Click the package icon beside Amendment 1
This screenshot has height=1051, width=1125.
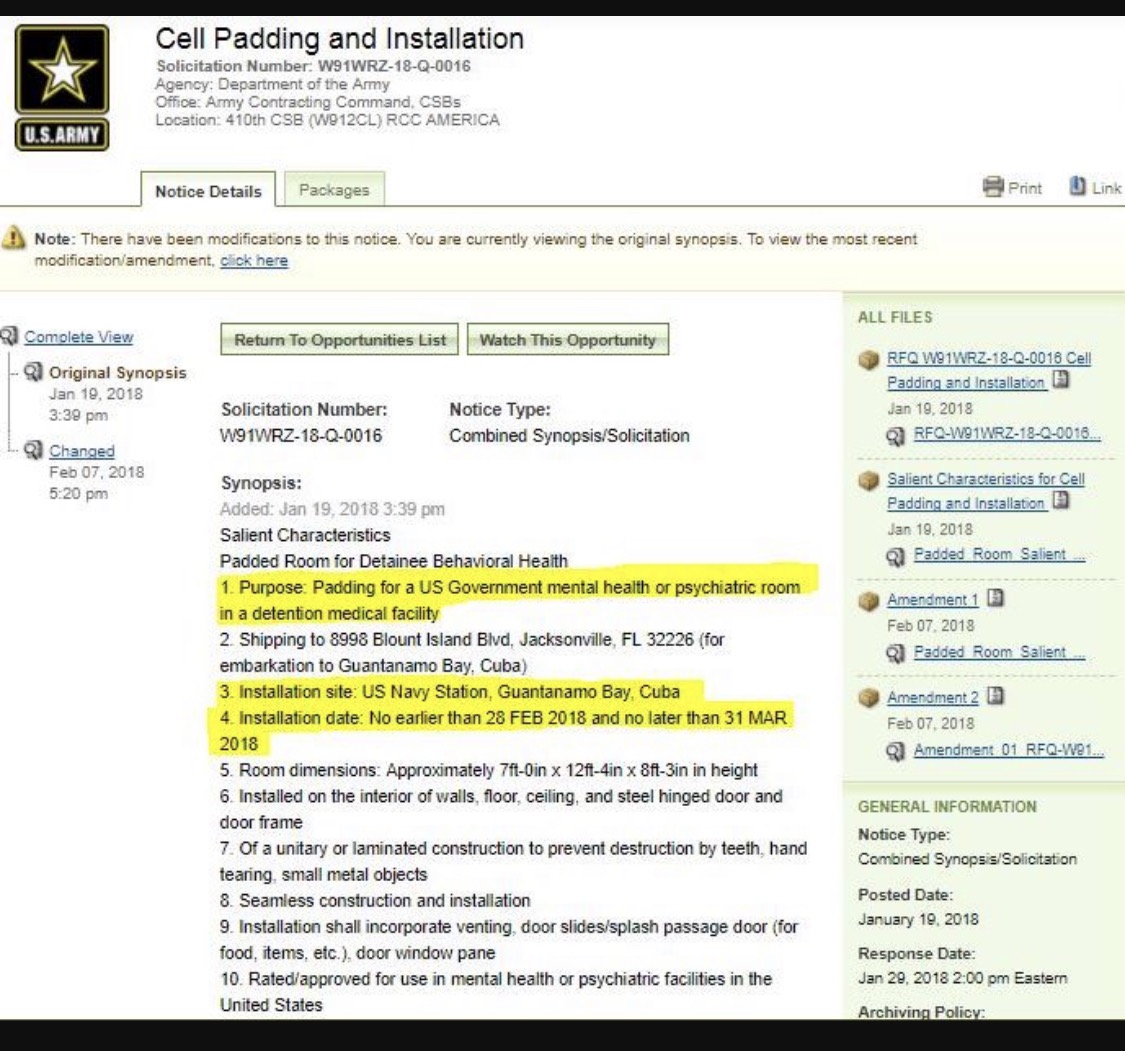point(870,600)
